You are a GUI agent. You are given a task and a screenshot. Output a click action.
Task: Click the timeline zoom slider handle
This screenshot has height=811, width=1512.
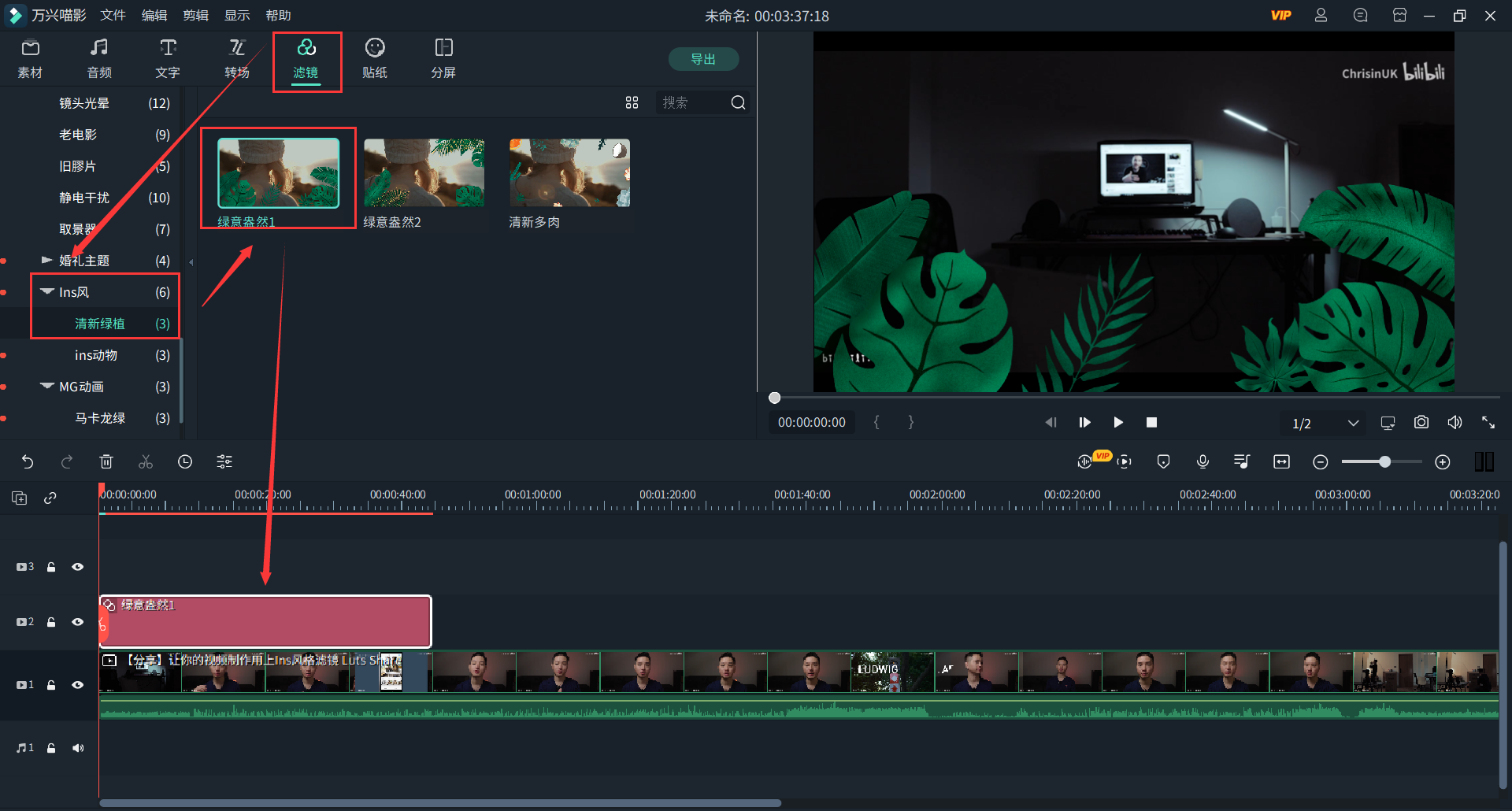pos(1384,462)
